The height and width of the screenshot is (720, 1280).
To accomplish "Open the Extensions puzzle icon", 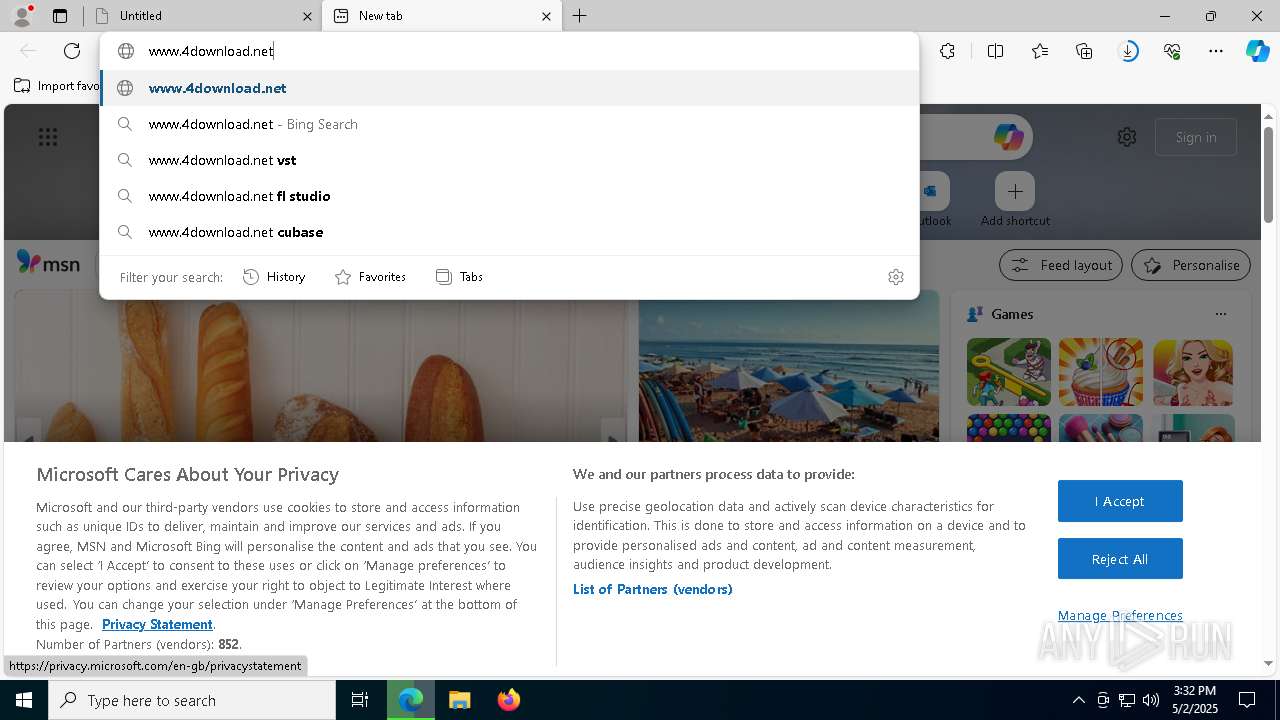I will coord(947,51).
